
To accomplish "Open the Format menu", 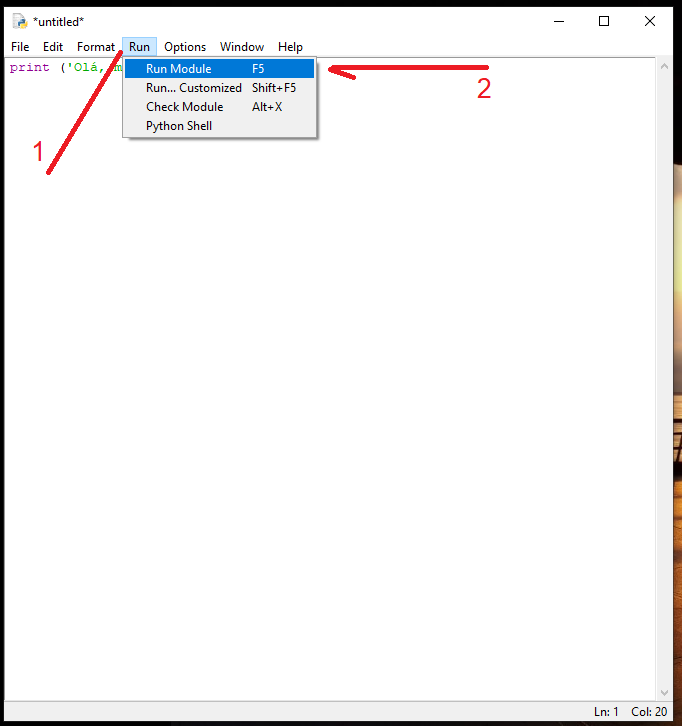I will coord(96,47).
